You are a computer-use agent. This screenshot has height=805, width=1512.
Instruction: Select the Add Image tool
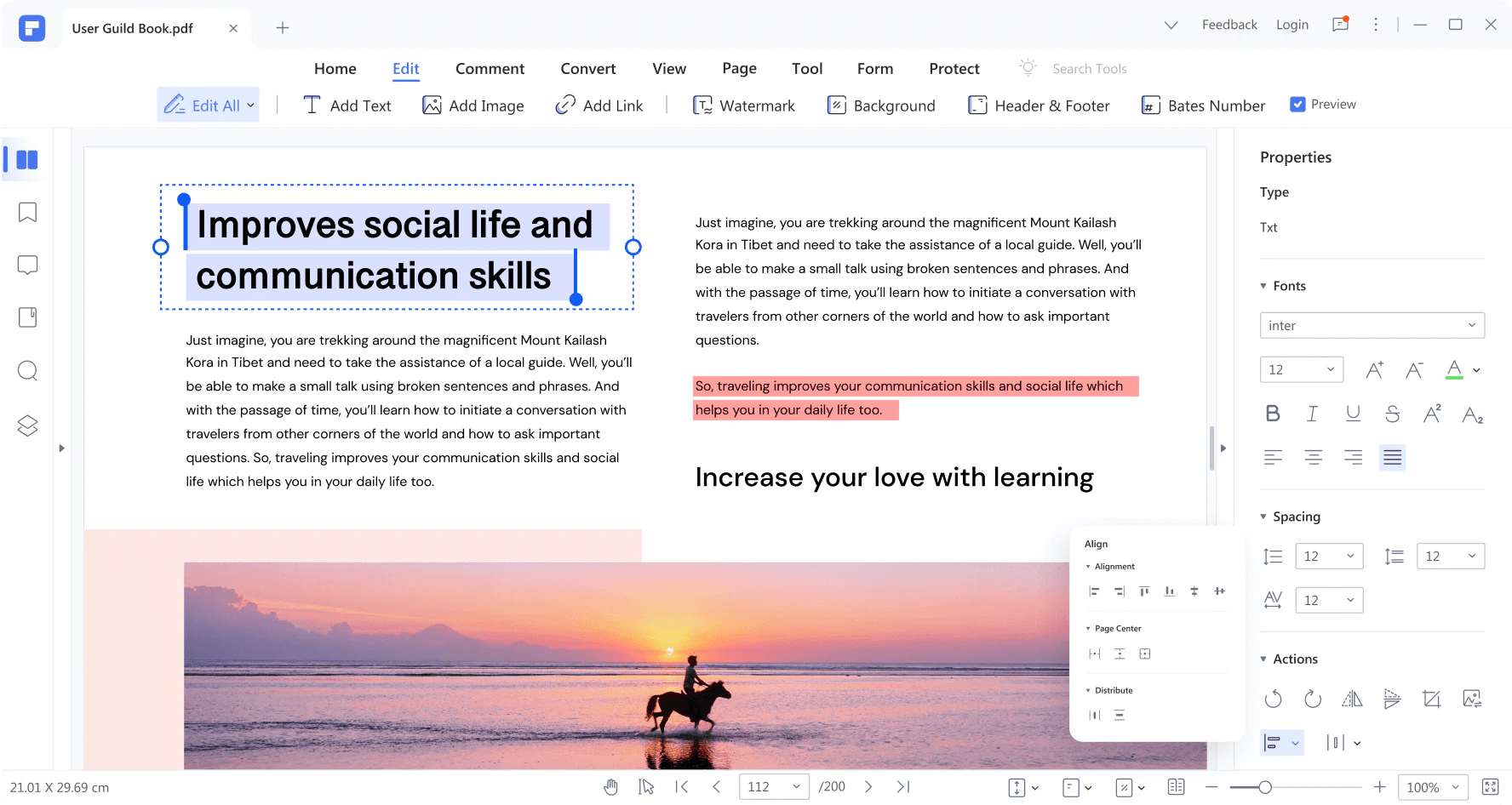click(473, 105)
